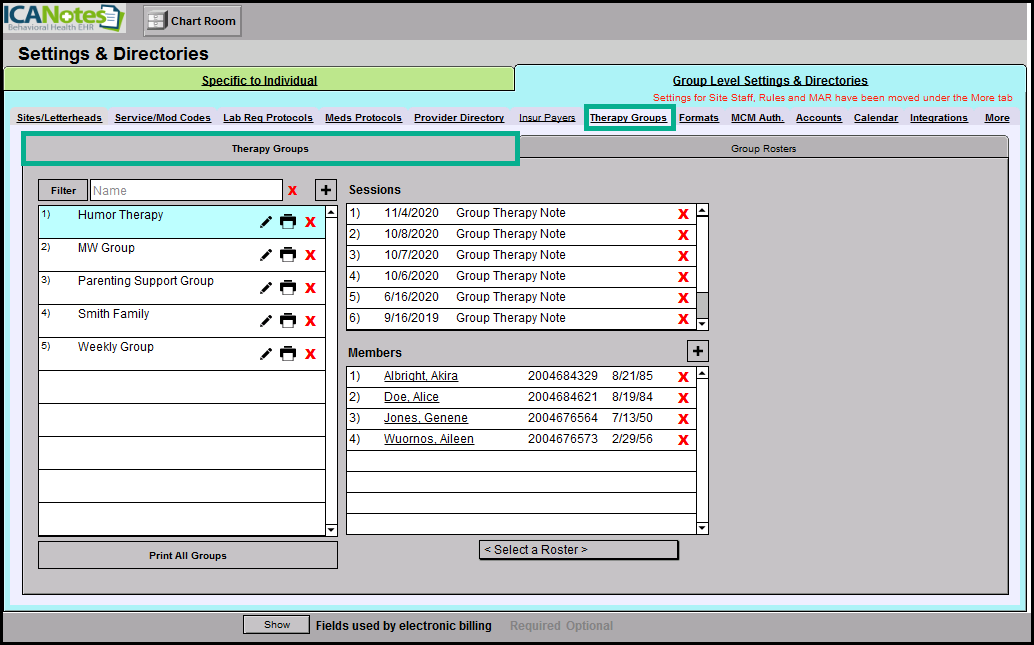Viewport: 1034px width, 645px height.
Task: Remove the 11/4/2020 session with red X
Action: 683,214
